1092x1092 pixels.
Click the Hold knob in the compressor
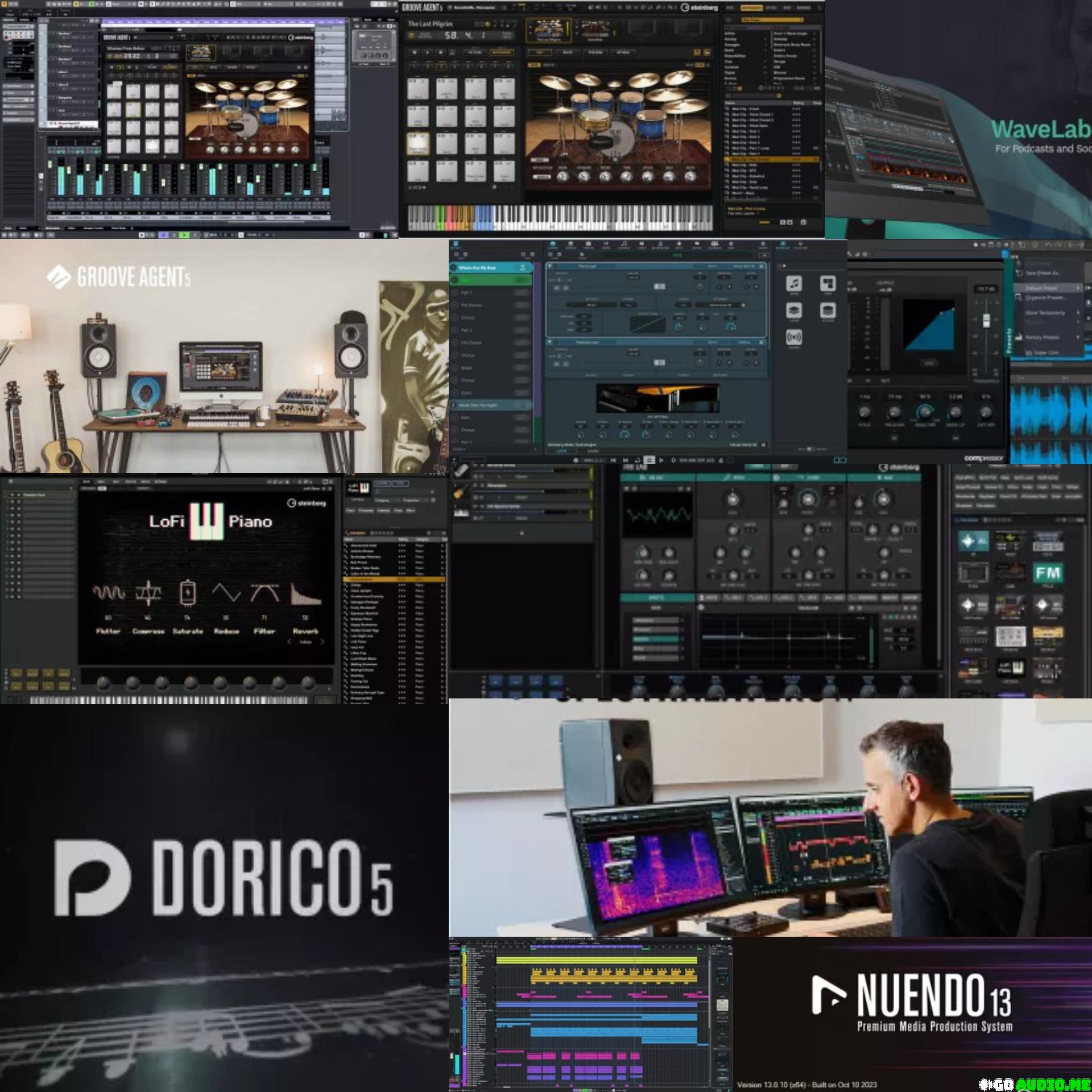(864, 412)
